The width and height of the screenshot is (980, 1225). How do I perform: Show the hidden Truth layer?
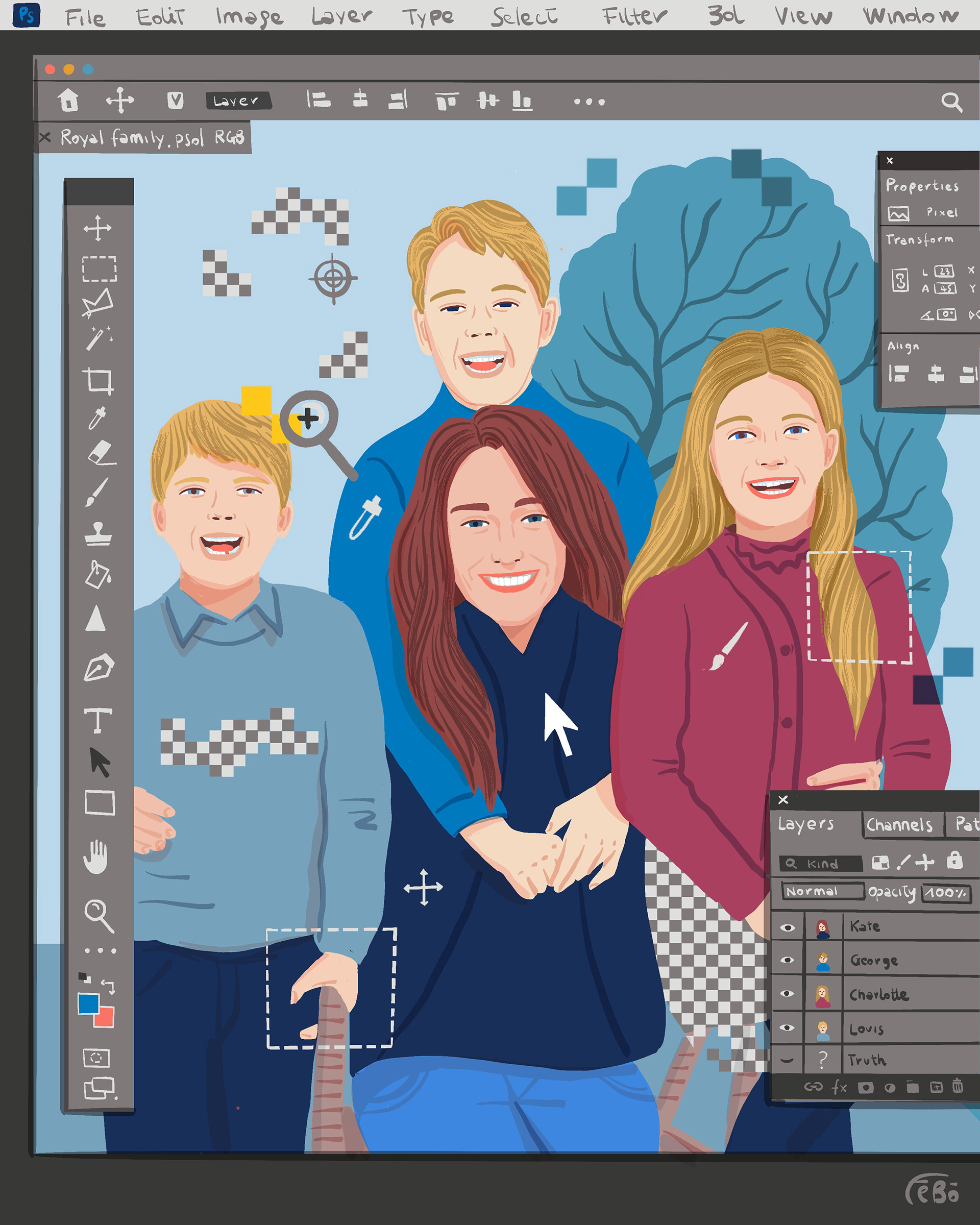click(x=787, y=1060)
